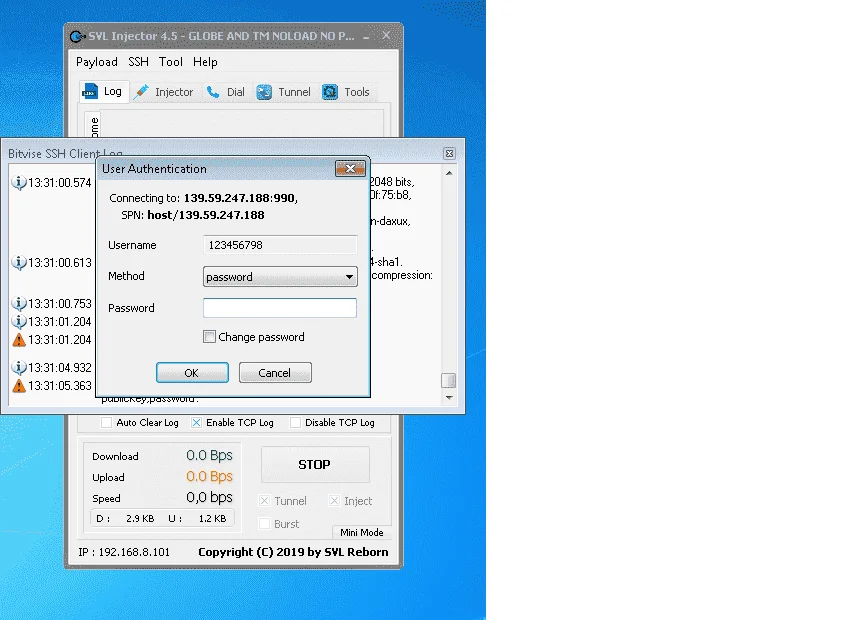Click the log scrollbar thumb
This screenshot has width=864, height=620.
(449, 380)
